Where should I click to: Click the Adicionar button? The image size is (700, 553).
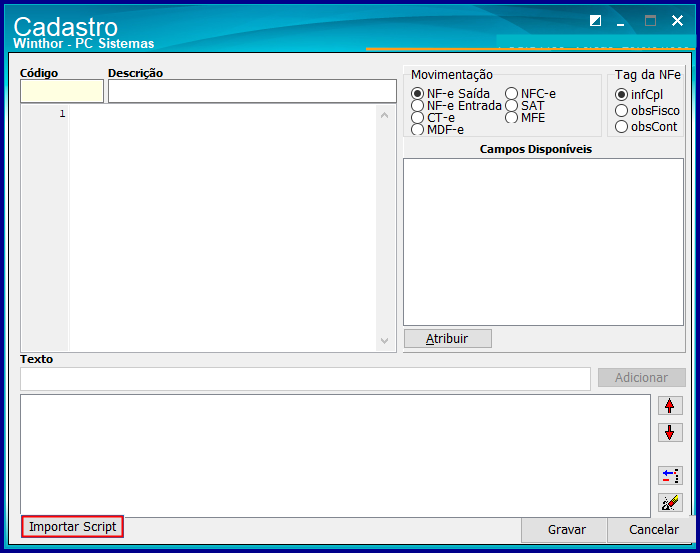642,378
